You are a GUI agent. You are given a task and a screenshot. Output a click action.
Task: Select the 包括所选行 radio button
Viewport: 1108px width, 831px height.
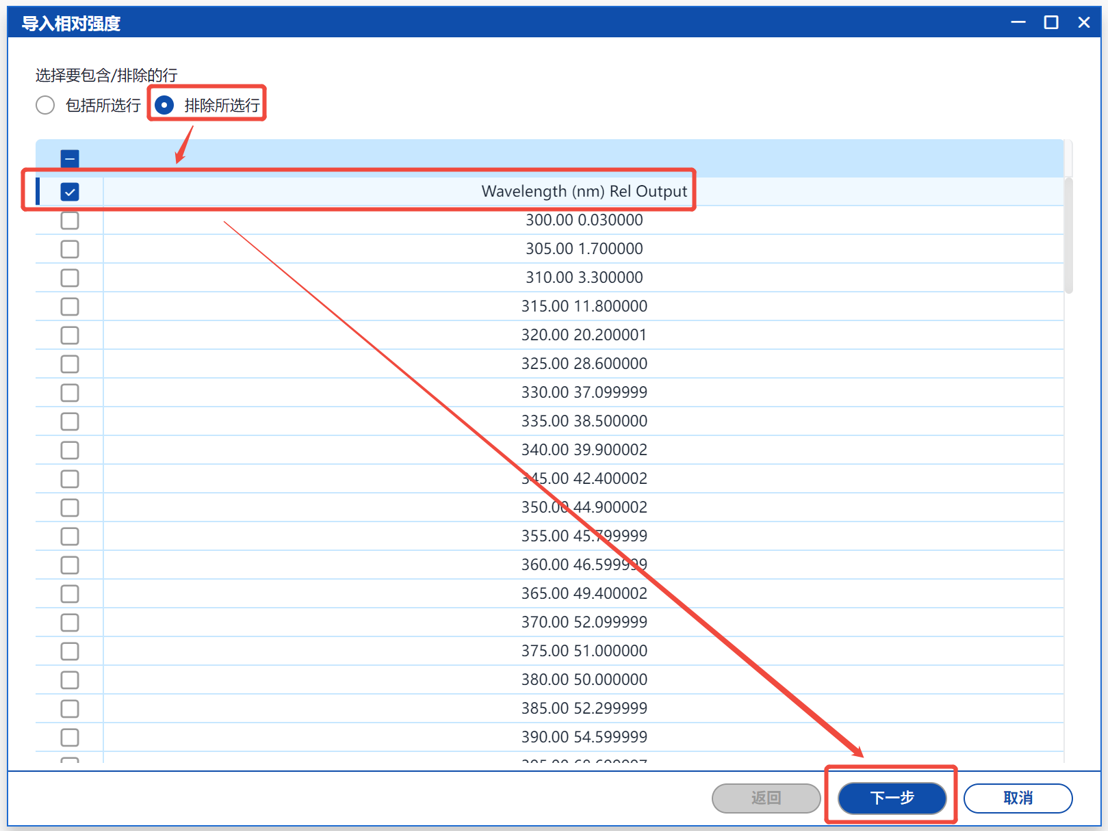point(46,105)
